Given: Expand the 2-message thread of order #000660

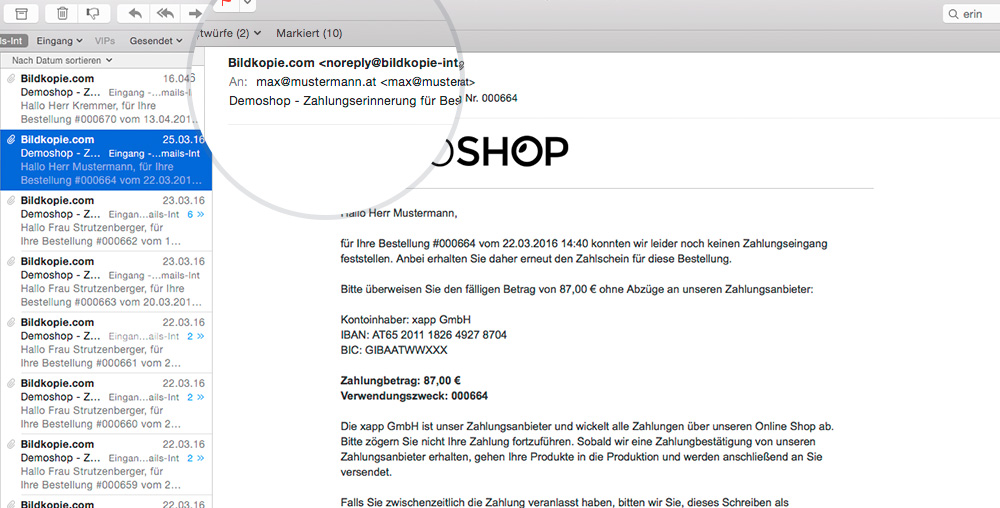Looking at the screenshot, I should click(x=196, y=397).
